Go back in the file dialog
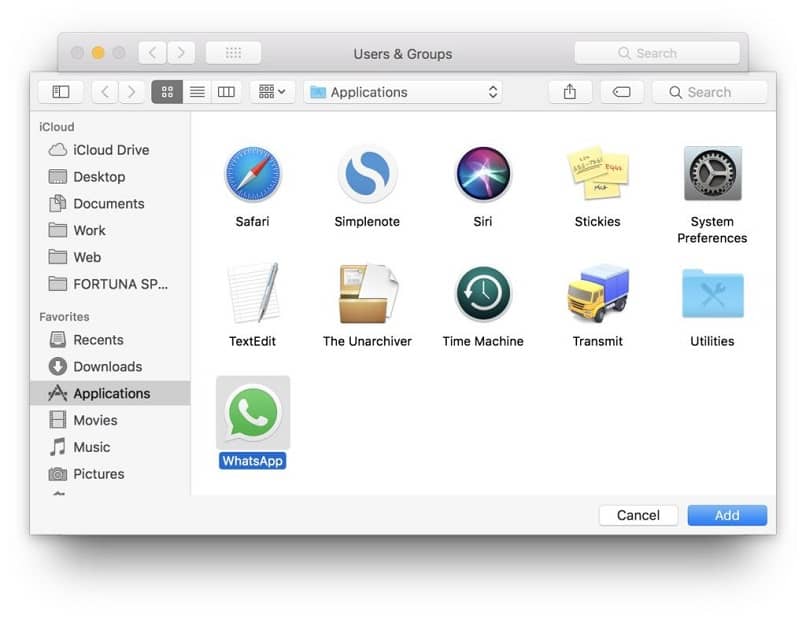 click(105, 92)
